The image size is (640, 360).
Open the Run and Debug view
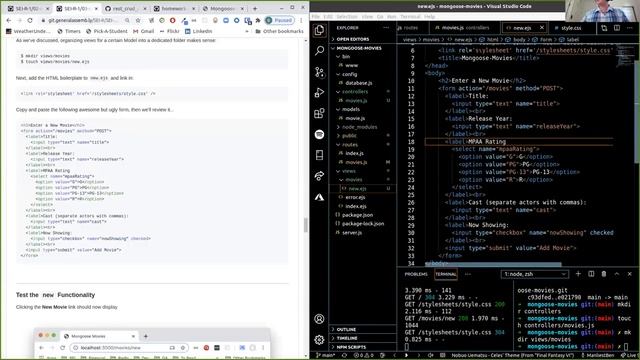(320, 93)
